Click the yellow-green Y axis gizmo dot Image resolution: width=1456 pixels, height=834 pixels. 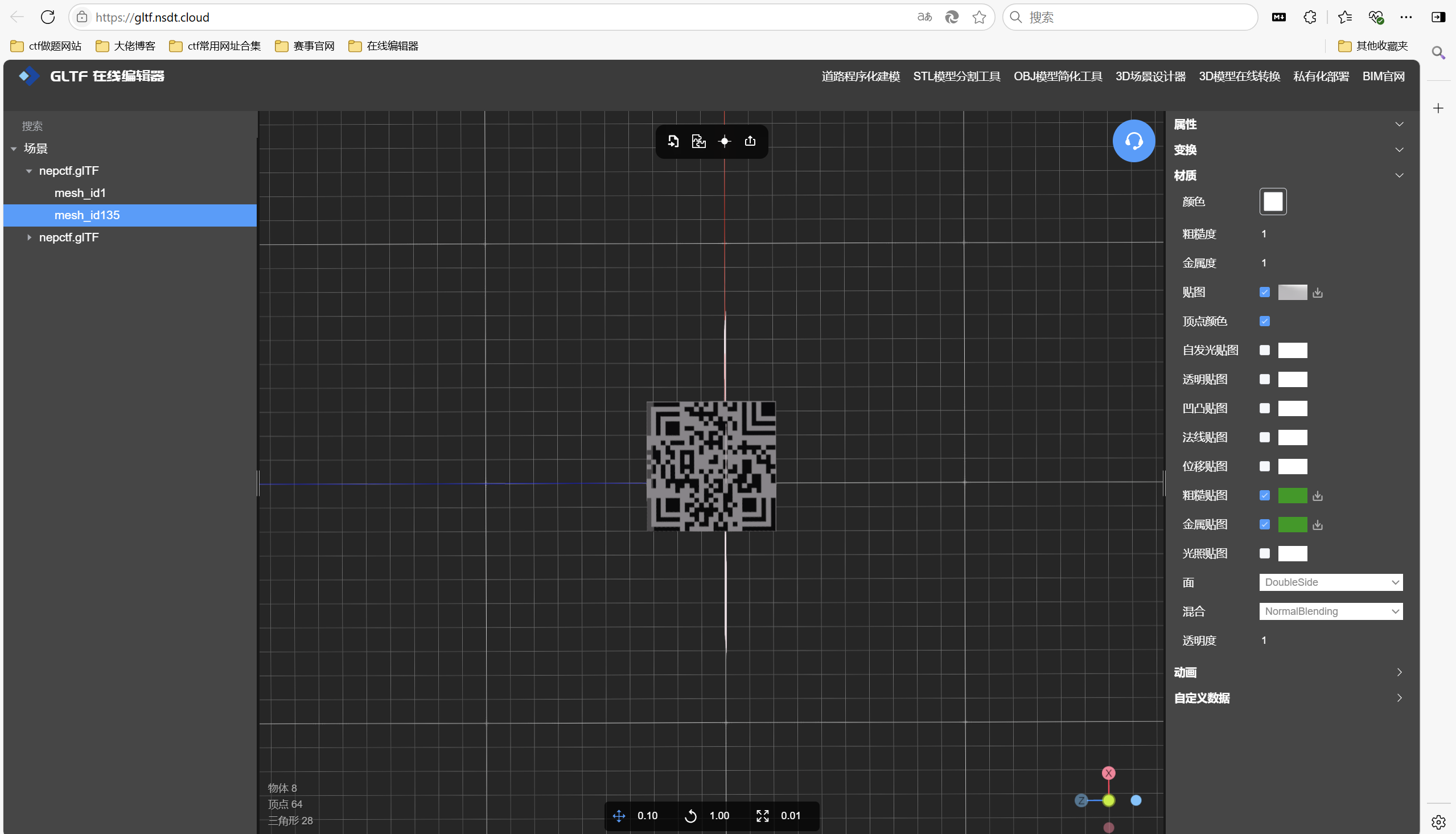[1108, 801]
